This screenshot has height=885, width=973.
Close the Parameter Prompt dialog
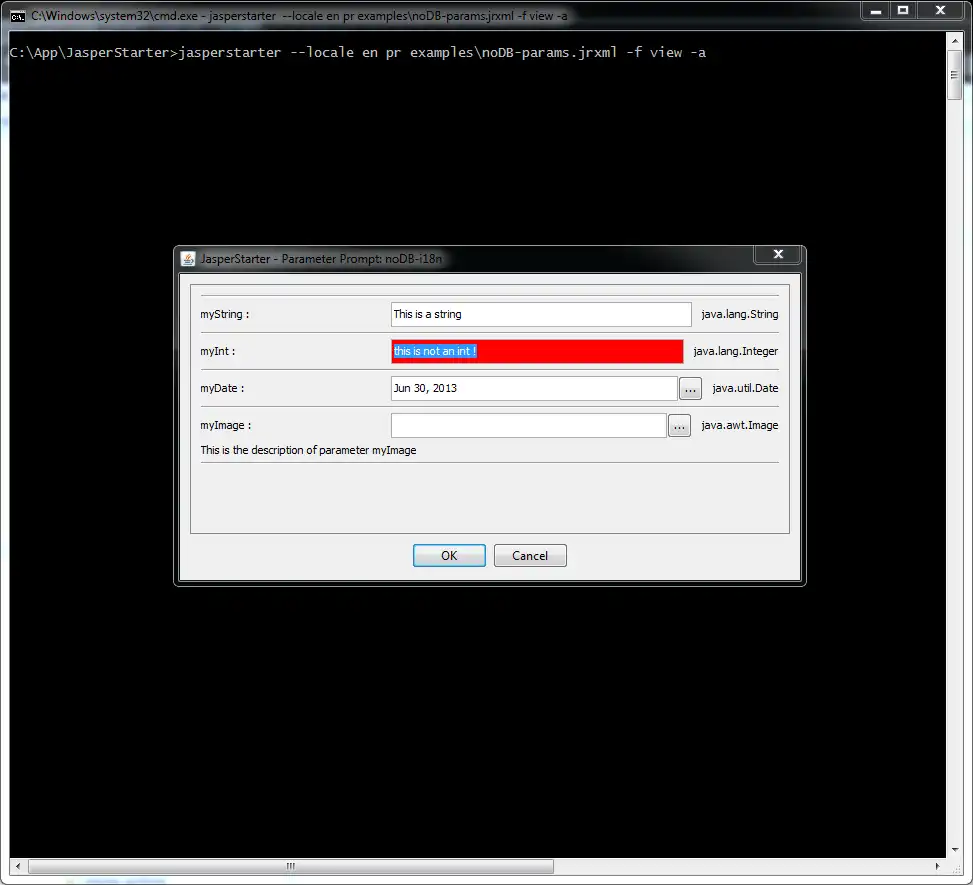778,254
